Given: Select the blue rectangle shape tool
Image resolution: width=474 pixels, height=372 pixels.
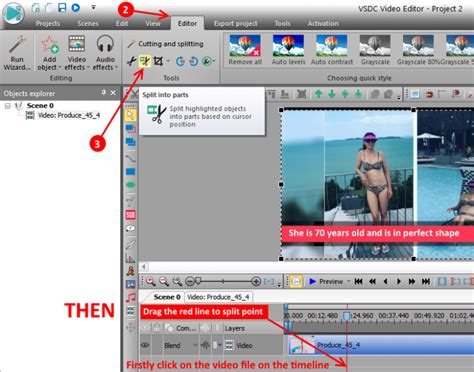Looking at the screenshot, I should point(130,172).
